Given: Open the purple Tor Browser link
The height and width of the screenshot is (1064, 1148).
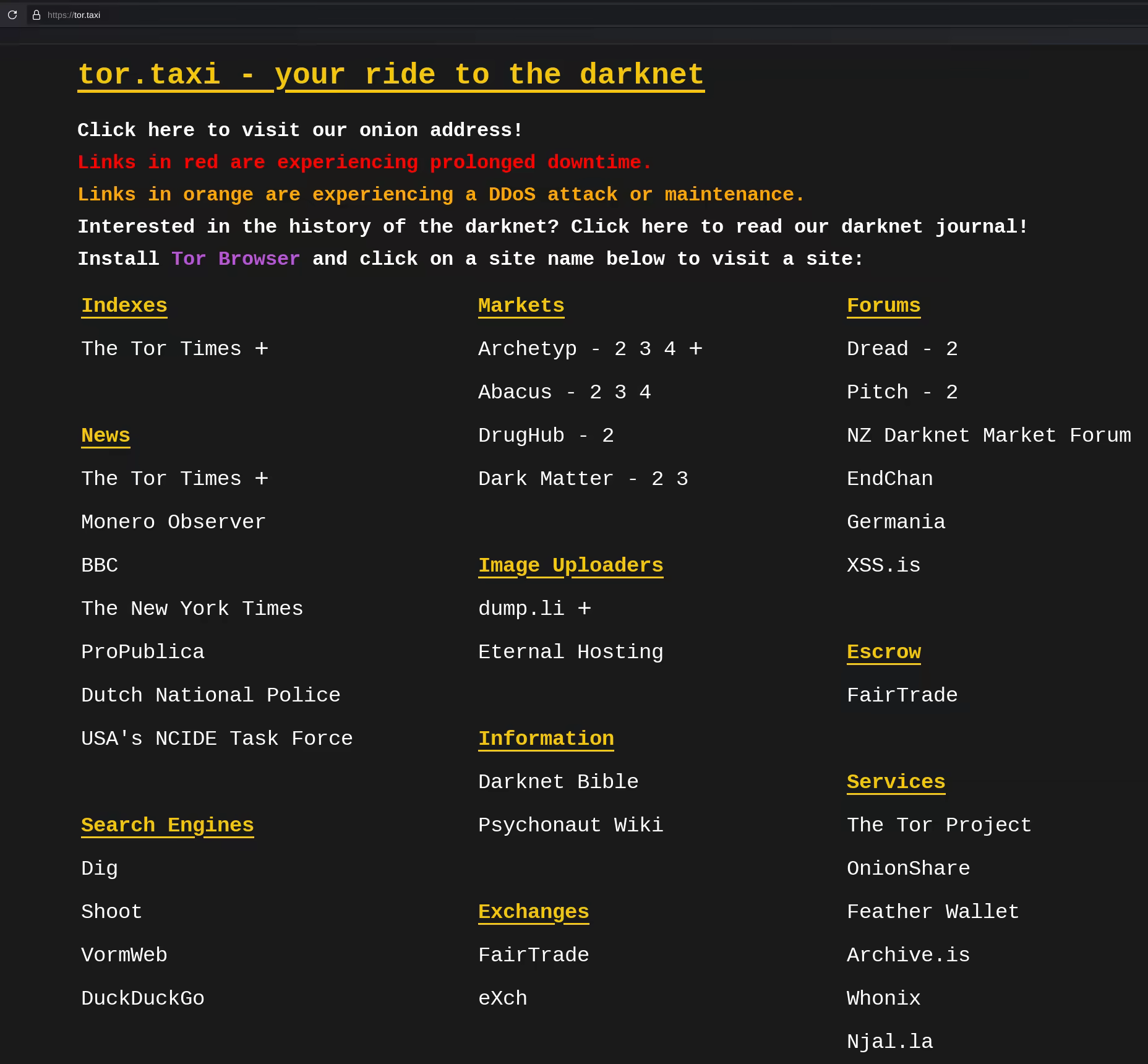Looking at the screenshot, I should (235, 259).
